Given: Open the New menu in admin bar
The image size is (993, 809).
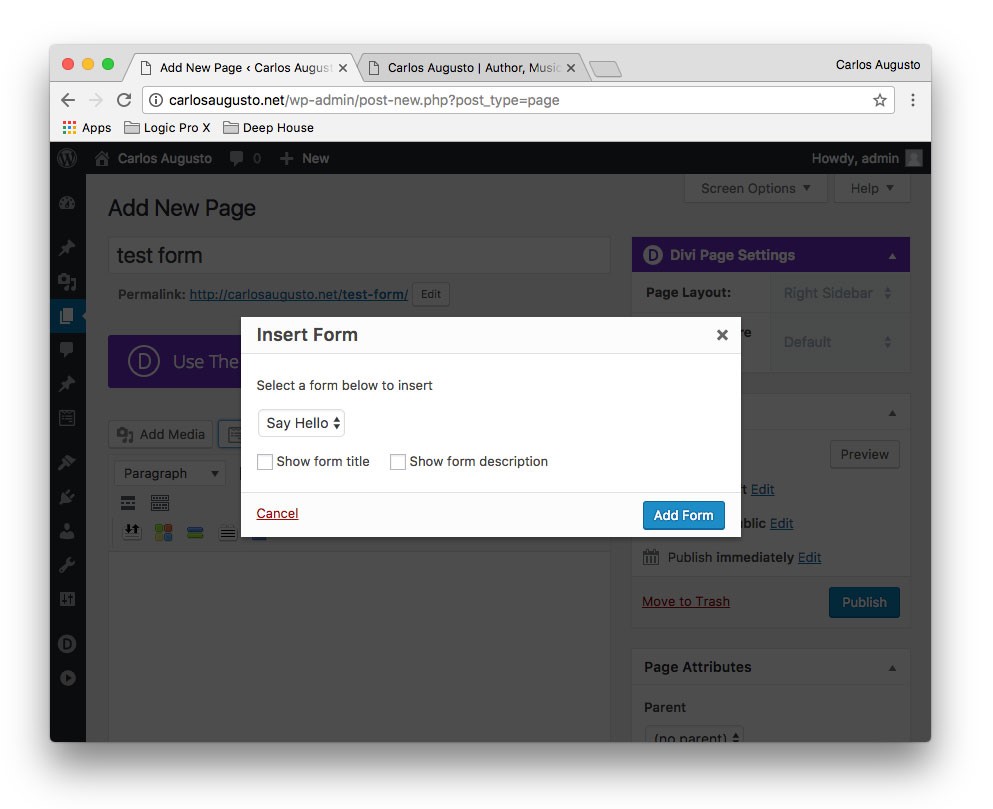Looking at the screenshot, I should coord(305,158).
